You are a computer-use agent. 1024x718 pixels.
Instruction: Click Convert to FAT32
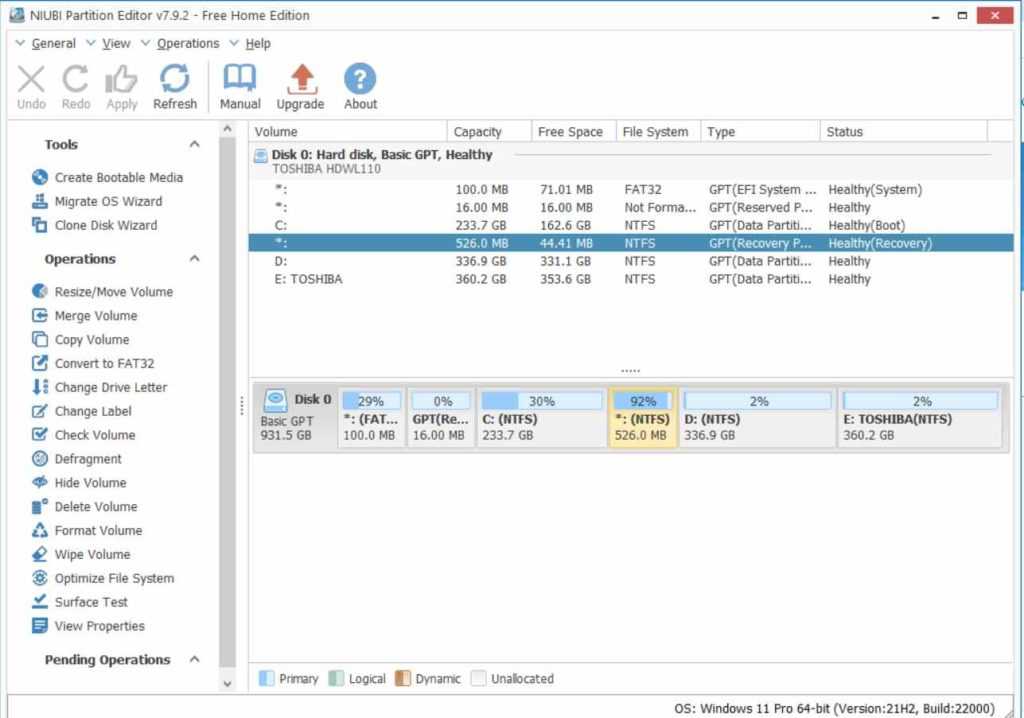pyautogui.click(x=93, y=363)
